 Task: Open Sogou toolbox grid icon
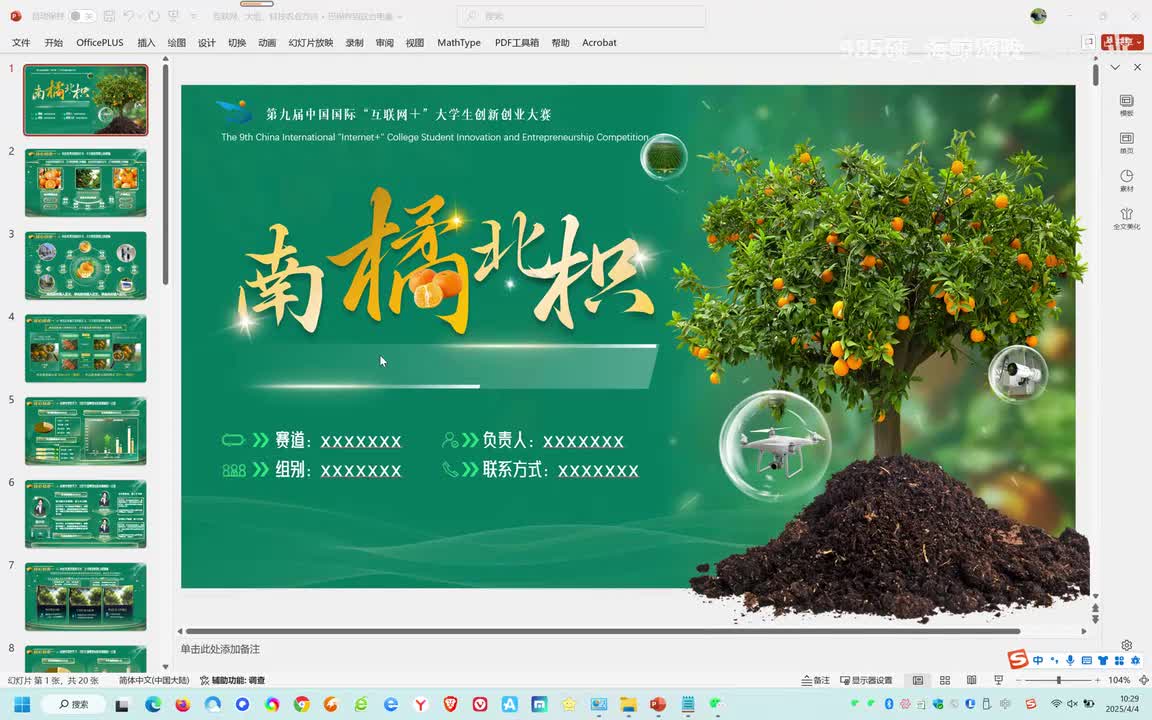click(x=1119, y=660)
